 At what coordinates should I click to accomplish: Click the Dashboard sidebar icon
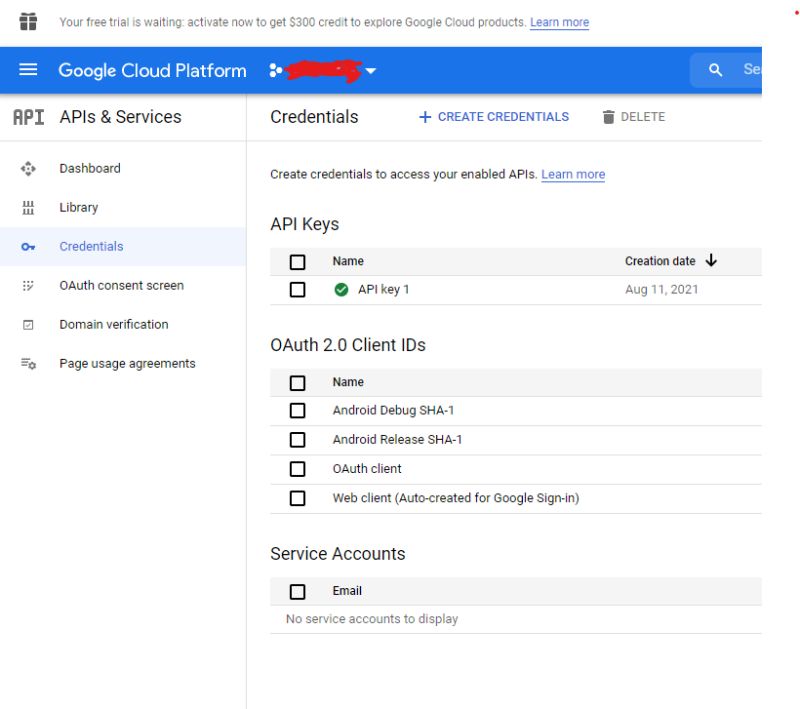(28, 168)
